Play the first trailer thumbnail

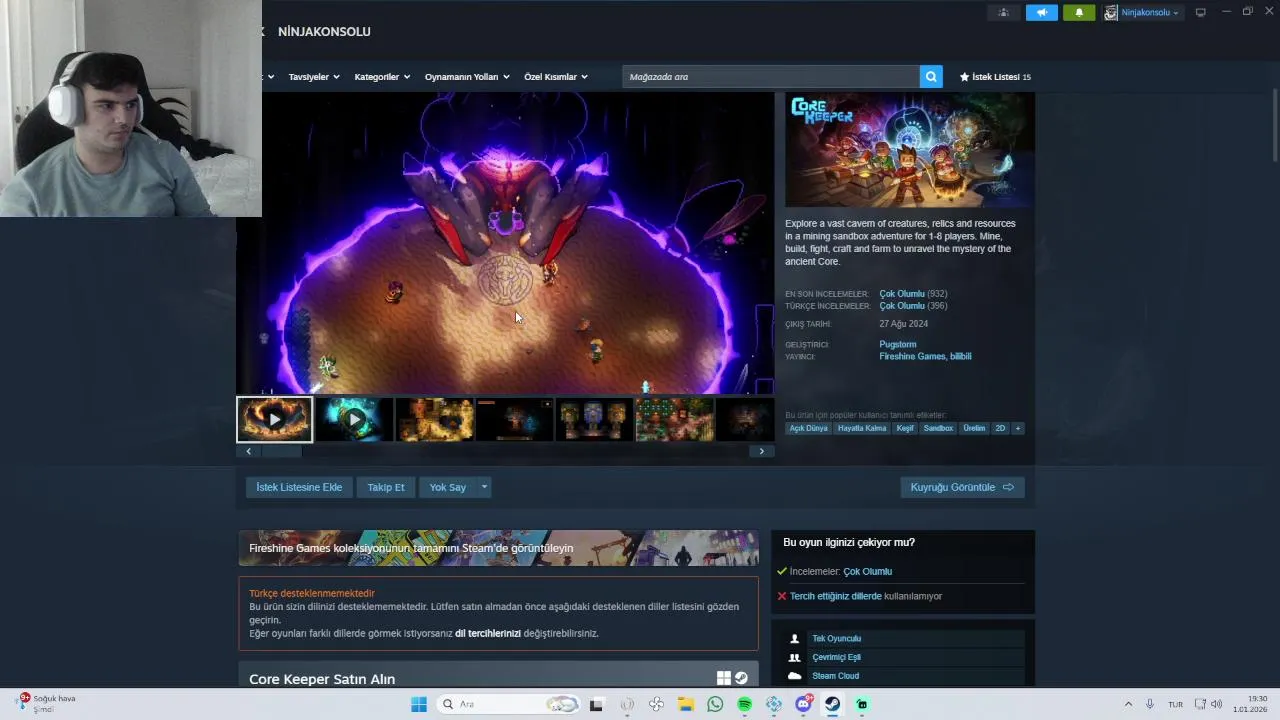274,420
